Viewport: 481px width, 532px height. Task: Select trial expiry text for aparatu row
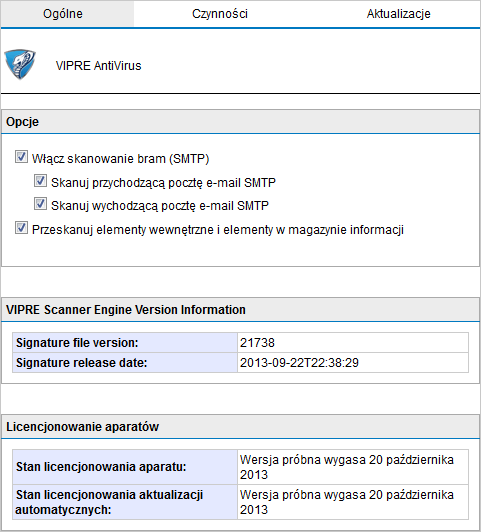(x=347, y=467)
